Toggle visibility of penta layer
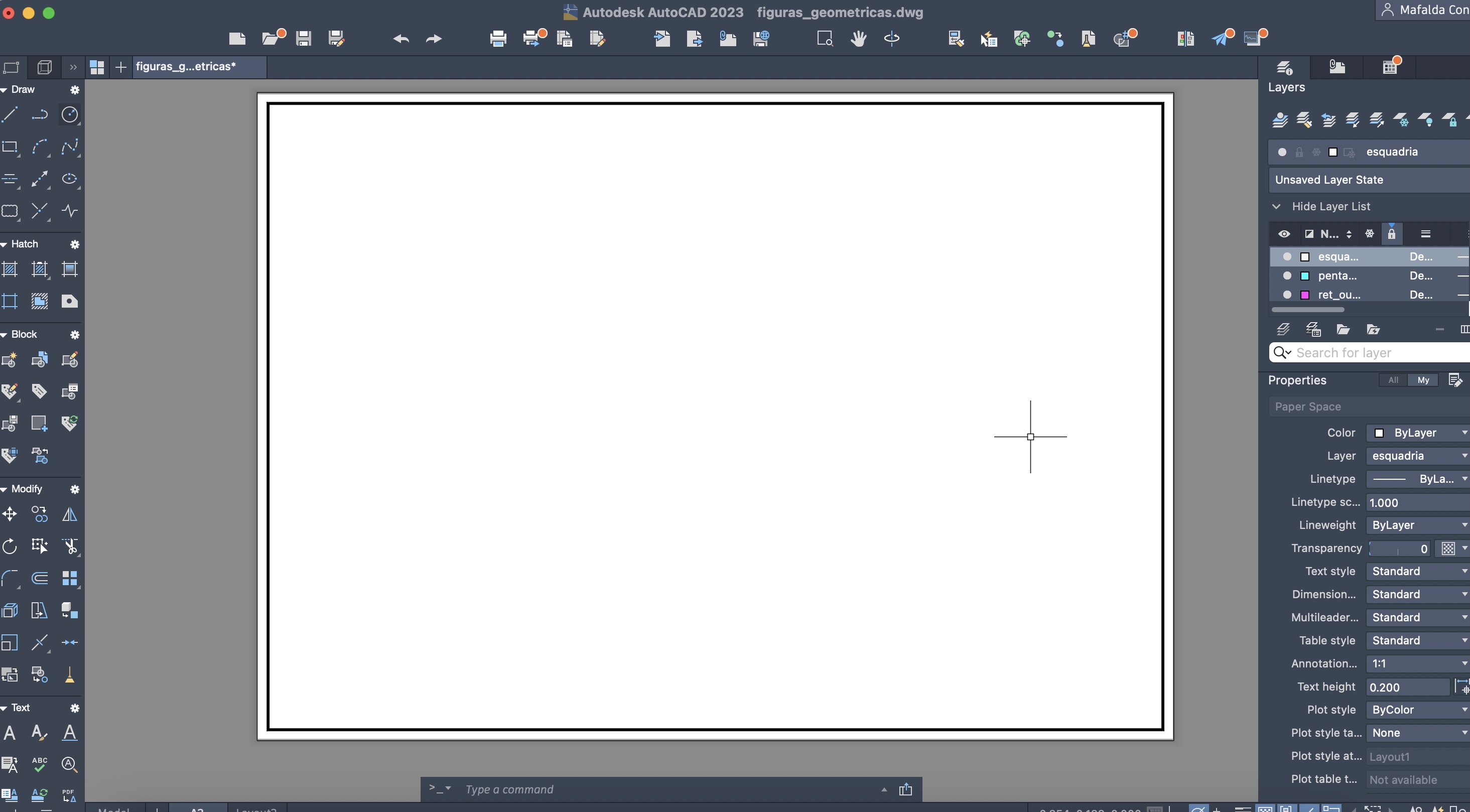 tap(1287, 276)
